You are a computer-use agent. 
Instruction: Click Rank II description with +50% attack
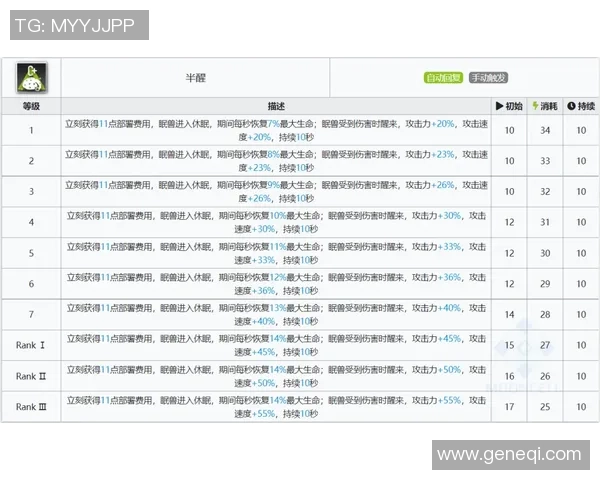276,376
